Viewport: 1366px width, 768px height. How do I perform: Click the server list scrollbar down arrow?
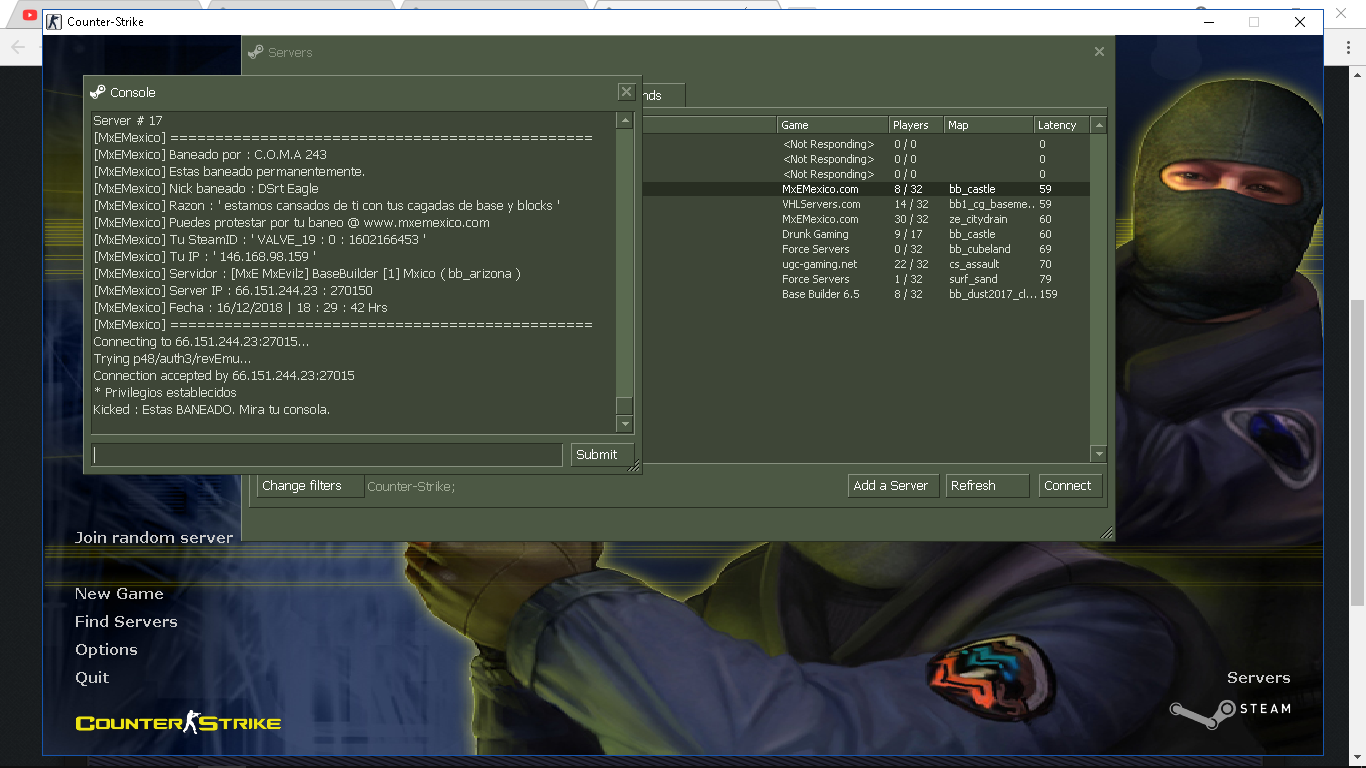coord(1099,454)
